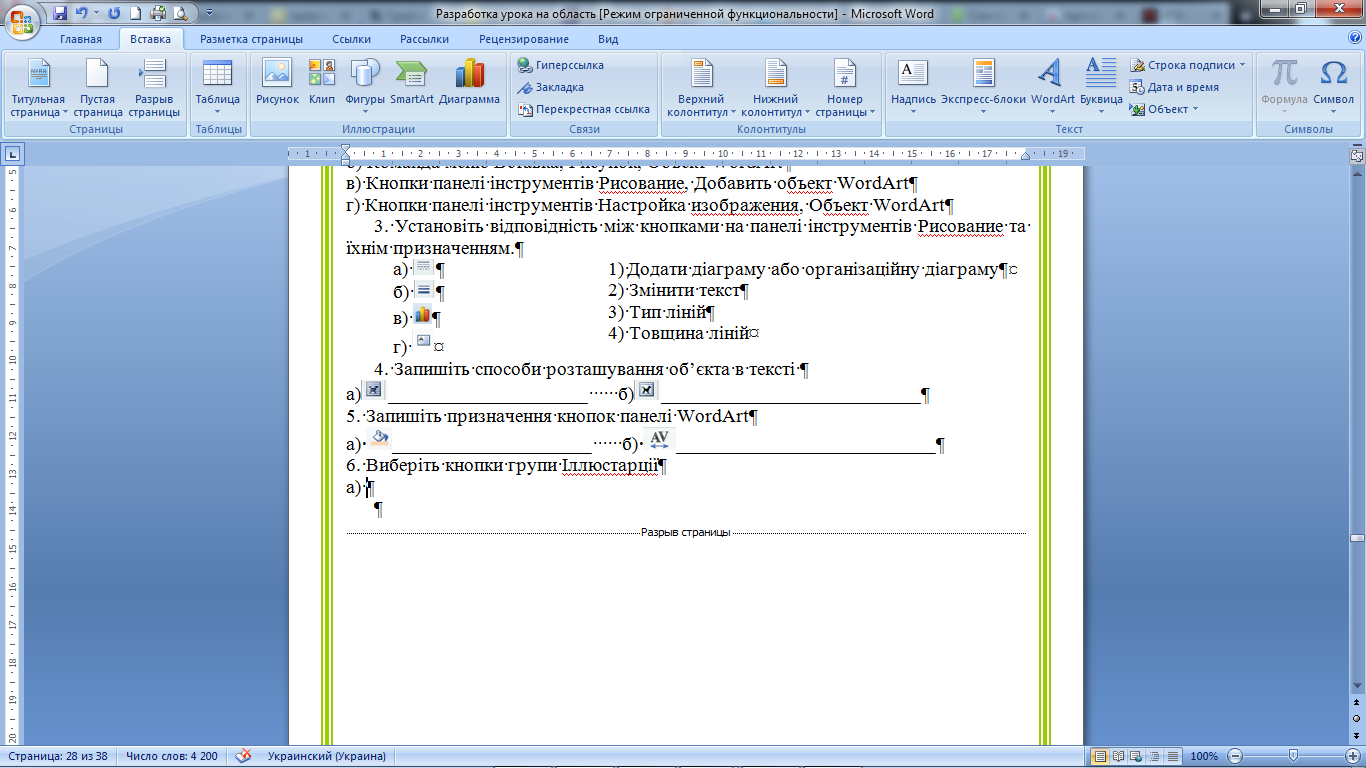Image resolution: width=1366 pixels, height=768 pixels.
Task: Go to previous page via double-up arrow
Action: click(1357, 704)
